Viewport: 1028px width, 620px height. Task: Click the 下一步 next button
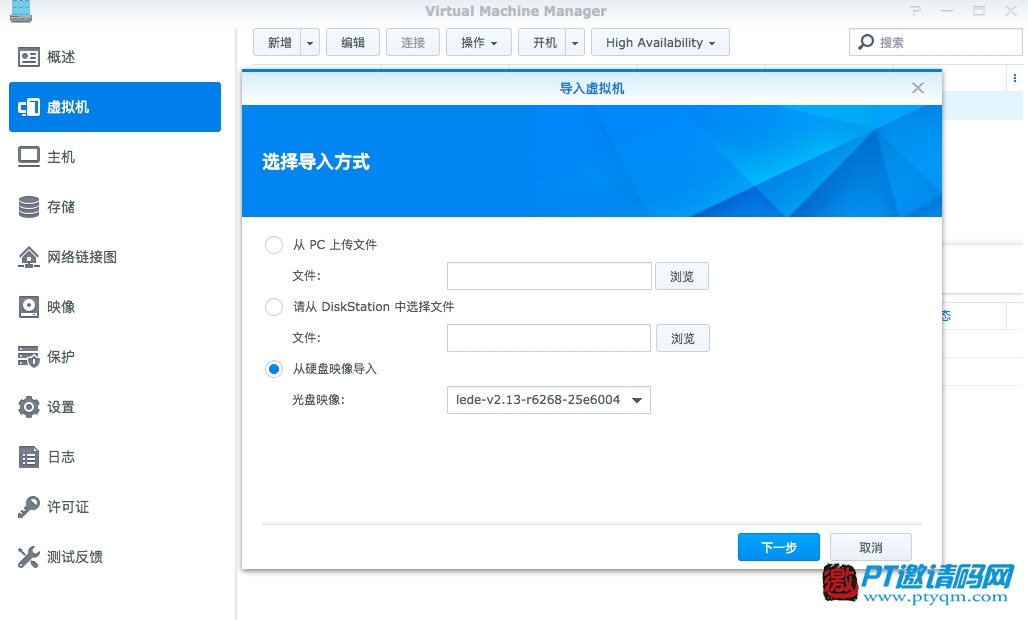tap(779, 547)
